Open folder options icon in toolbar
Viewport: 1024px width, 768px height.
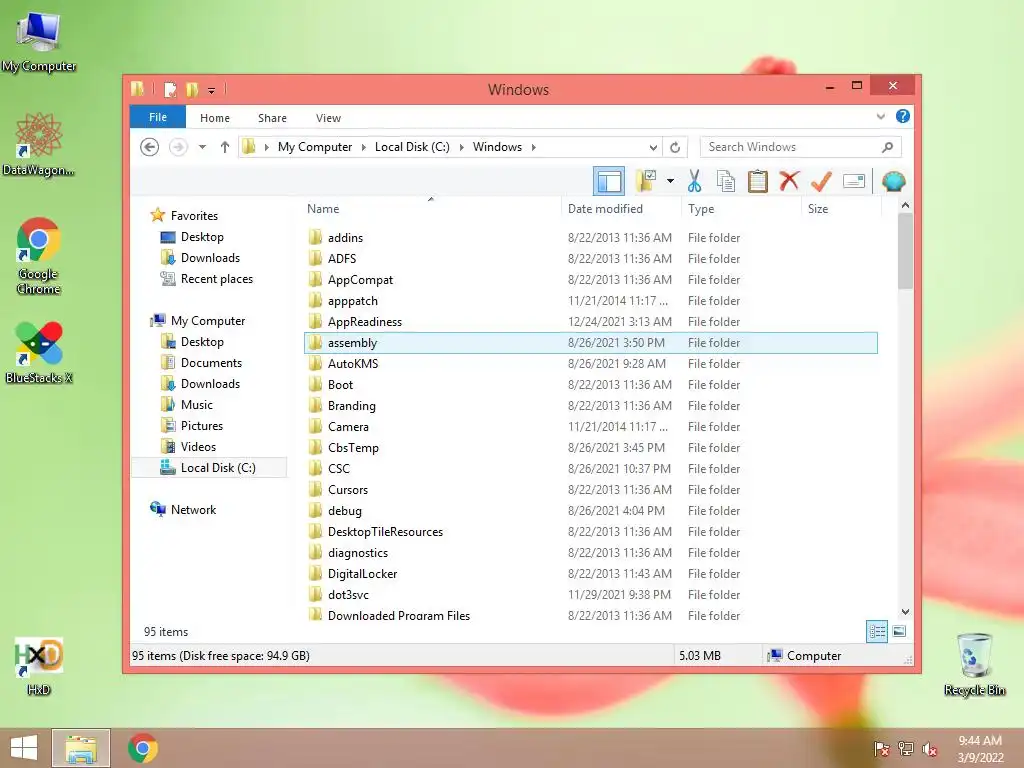coord(646,181)
